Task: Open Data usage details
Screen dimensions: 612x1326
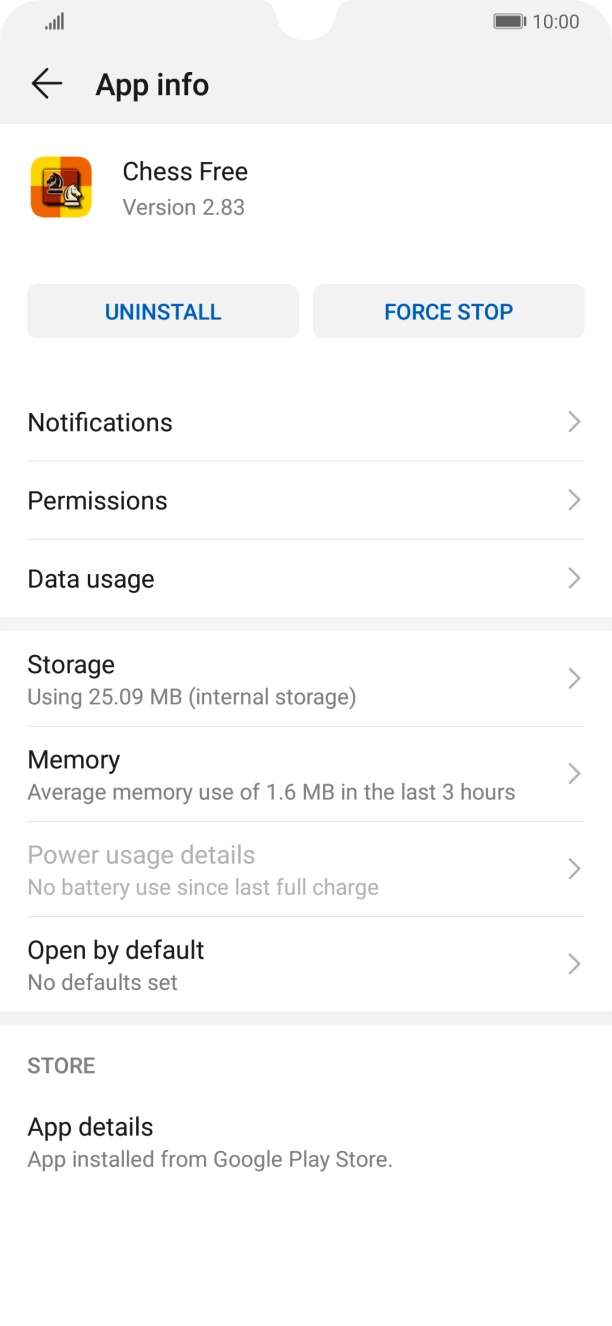Action: (x=92, y=579)
